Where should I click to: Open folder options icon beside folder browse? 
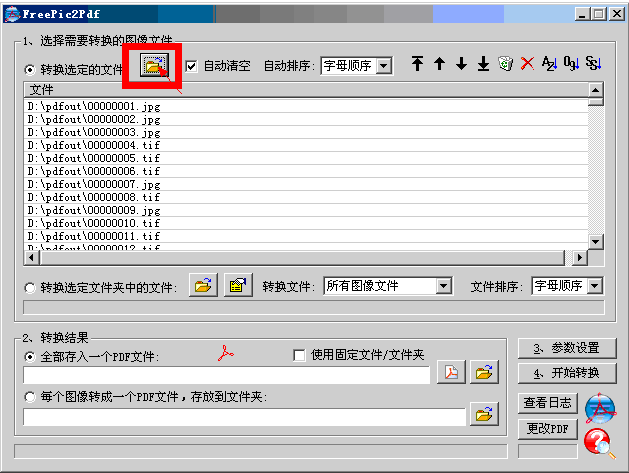pyautogui.click(x=238, y=285)
